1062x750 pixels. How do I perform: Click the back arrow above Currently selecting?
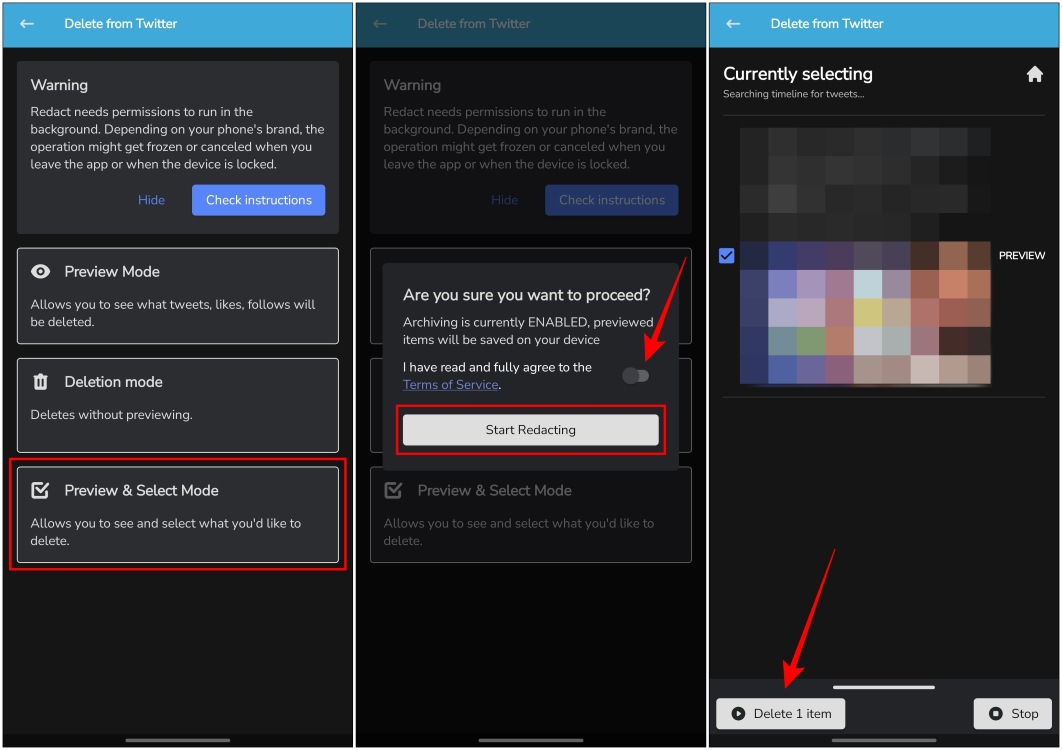coord(732,24)
